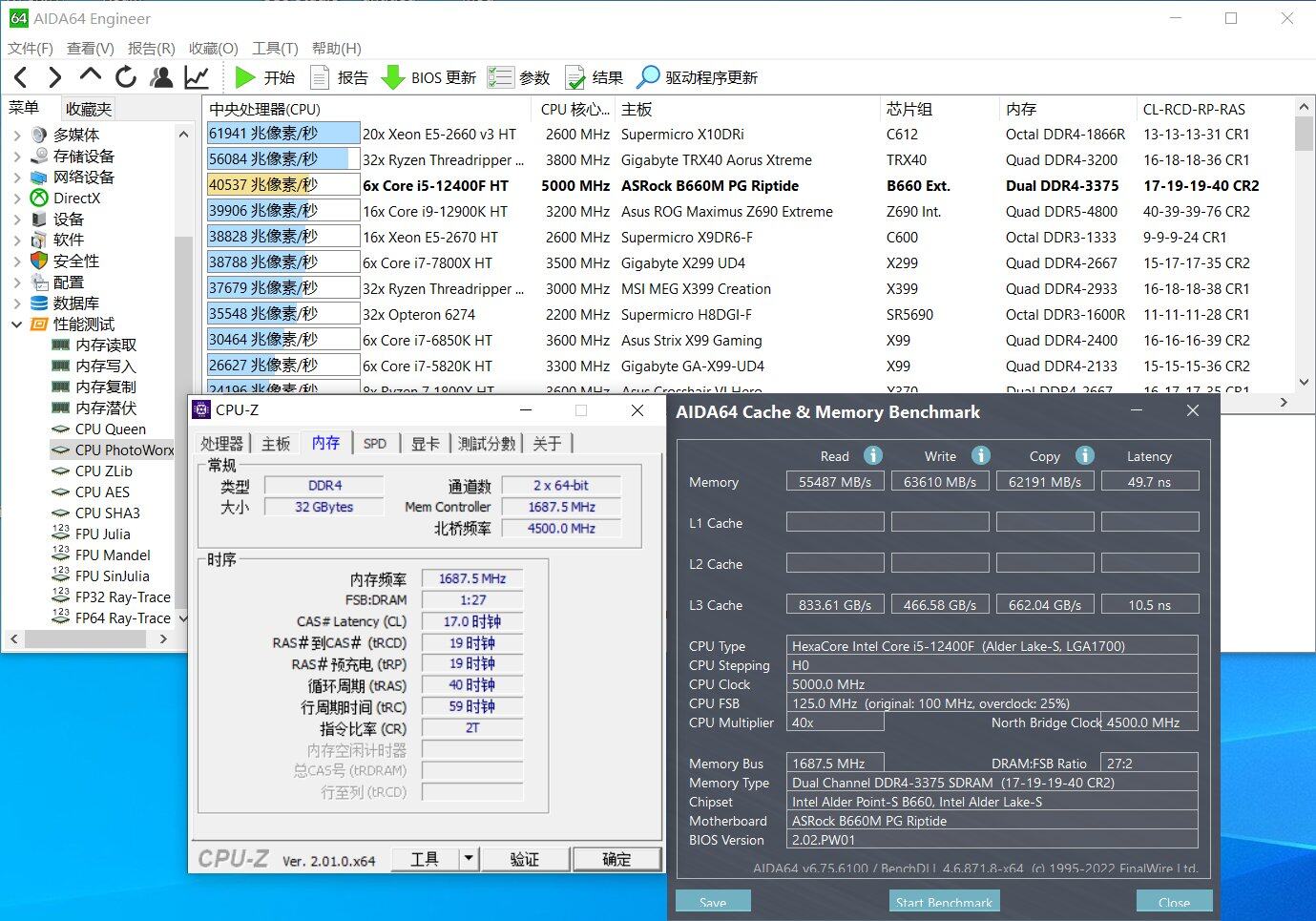The height and width of the screenshot is (921, 1316).
Task: Click the Read info icon in benchmark window
Action: [873, 455]
